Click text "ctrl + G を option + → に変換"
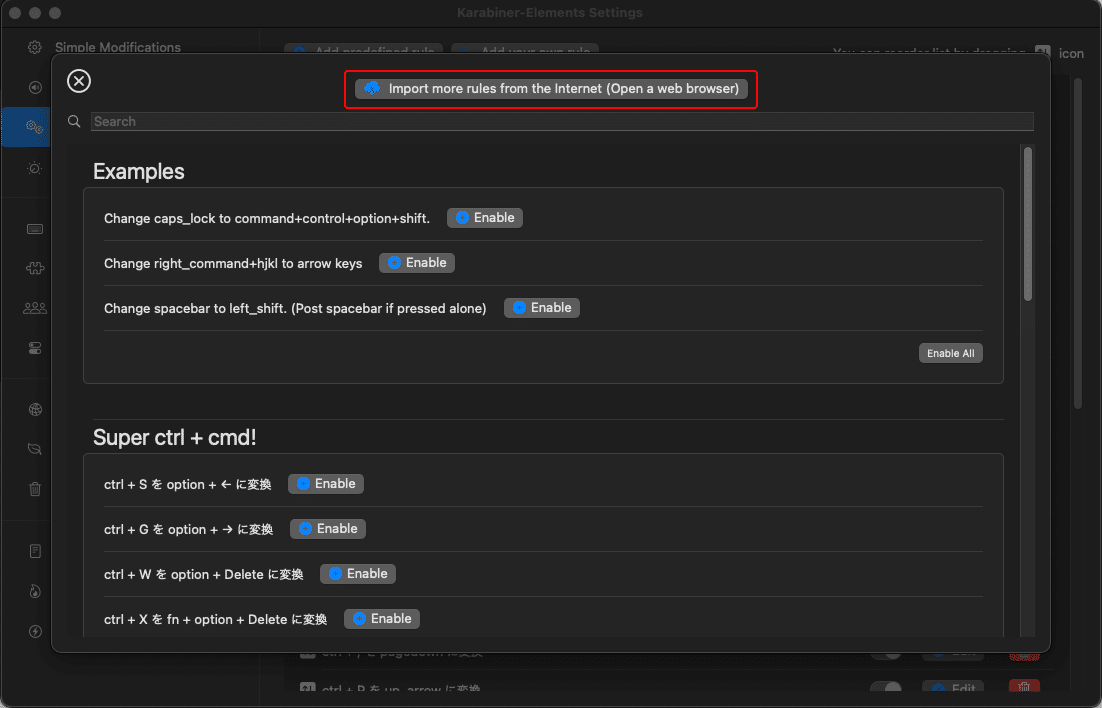Image resolution: width=1102 pixels, height=708 pixels. (x=188, y=529)
